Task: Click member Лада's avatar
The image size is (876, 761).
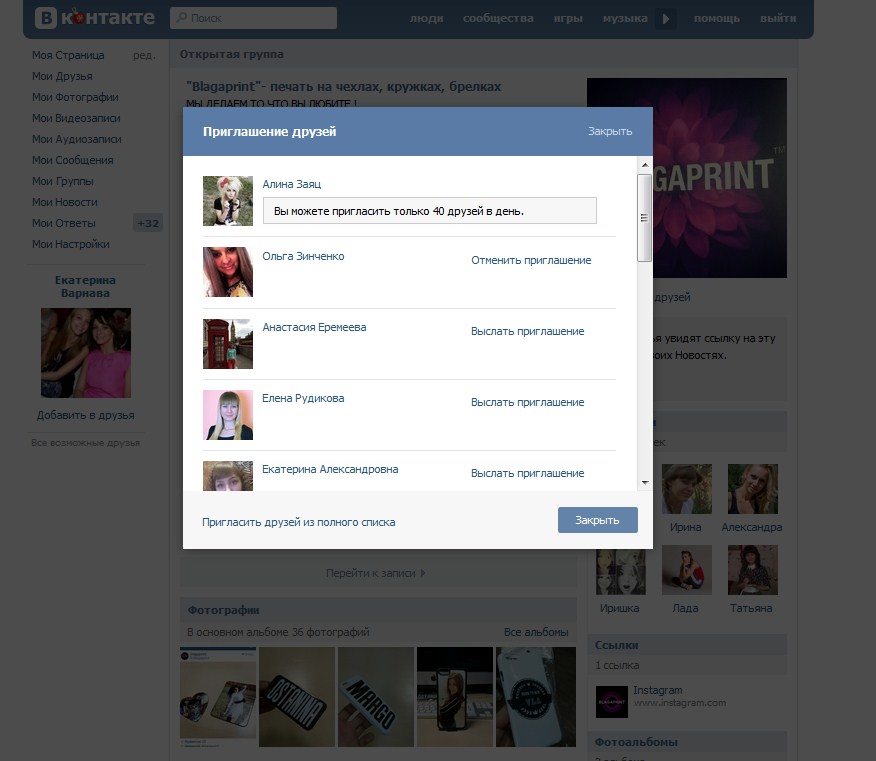Action: pyautogui.click(x=687, y=570)
